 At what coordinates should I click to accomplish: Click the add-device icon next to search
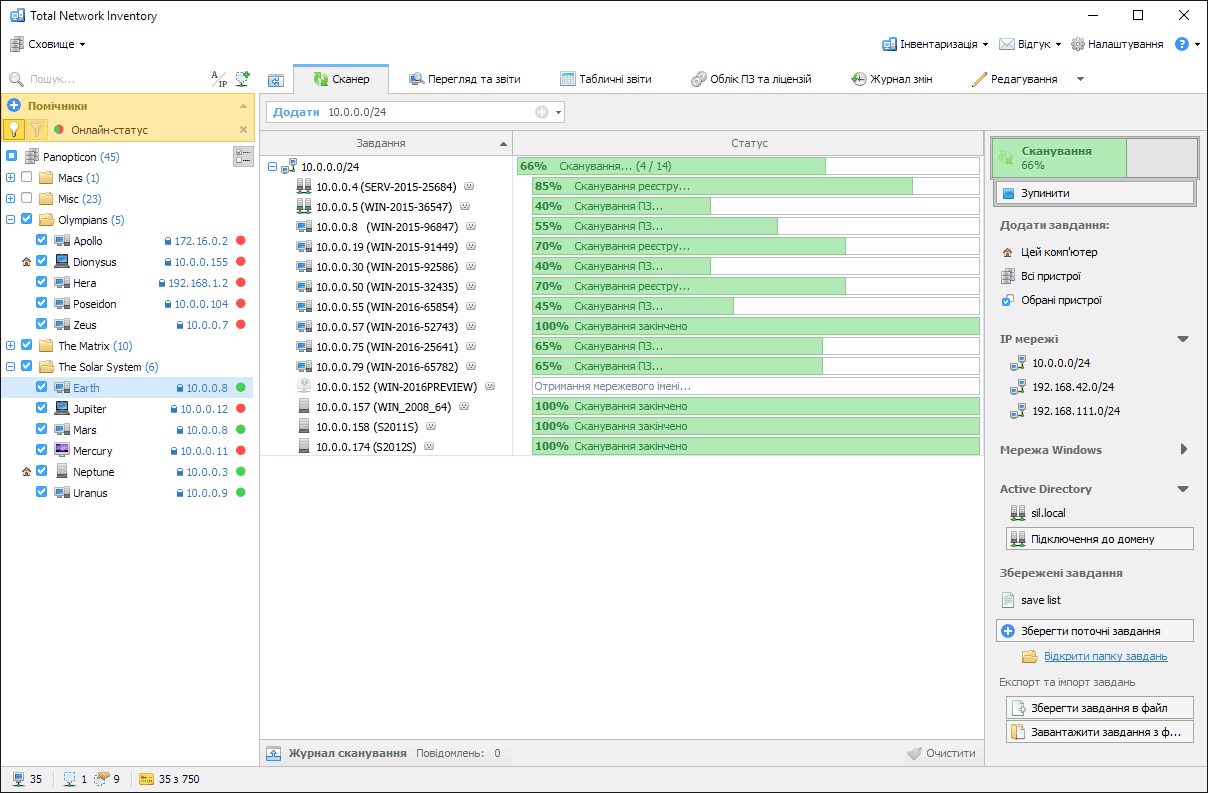(x=242, y=79)
